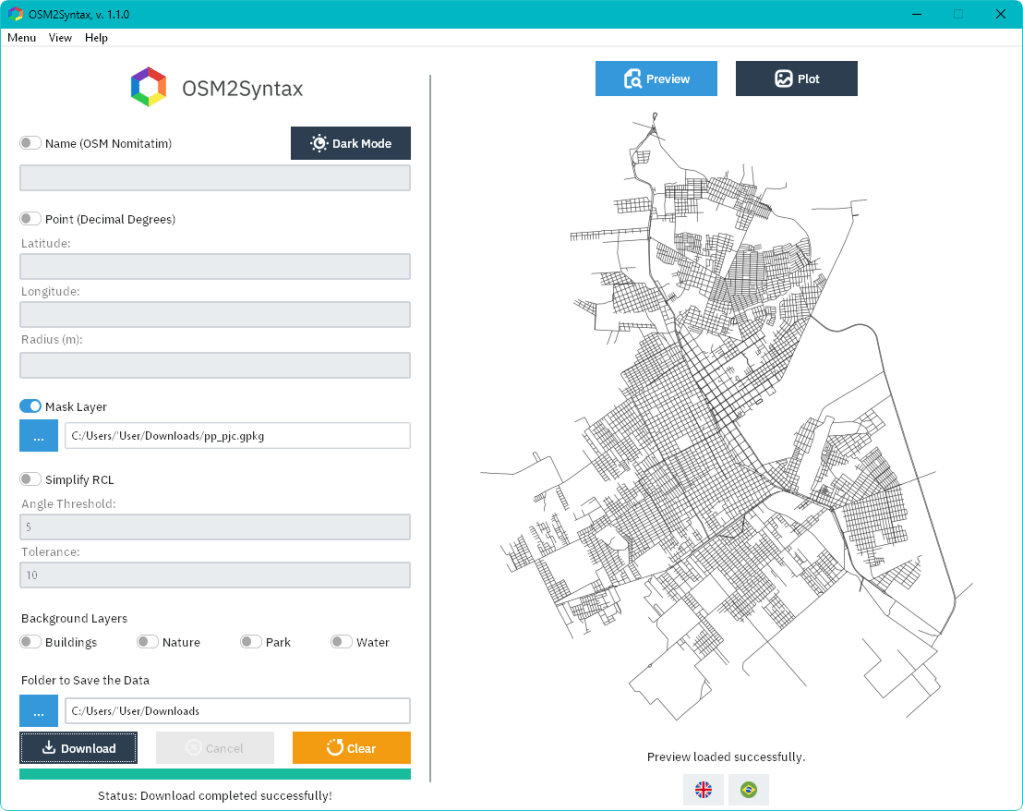Screen dimensions: 1023x811
Task: Switch language with the Brazil flag icon
Action: [748, 789]
